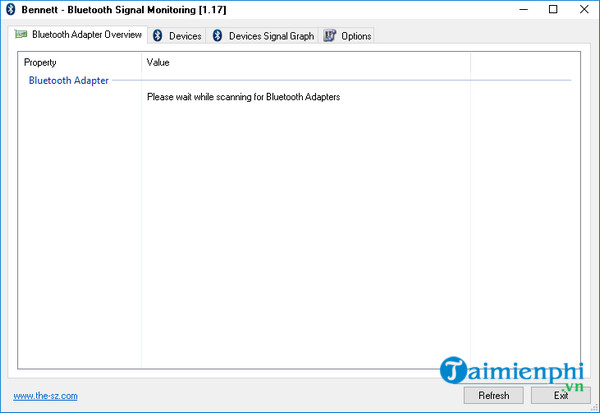Click the Bluetooth icon on the Devices tab
The height and width of the screenshot is (413, 600).
point(158,36)
